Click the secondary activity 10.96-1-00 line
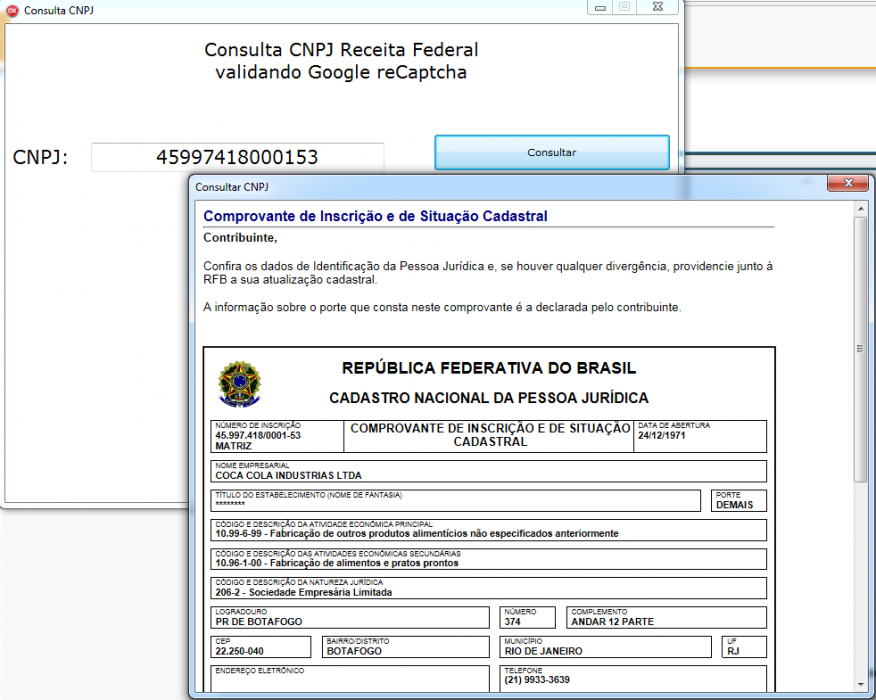Screen dimensions: 876x700 click(x=337, y=563)
